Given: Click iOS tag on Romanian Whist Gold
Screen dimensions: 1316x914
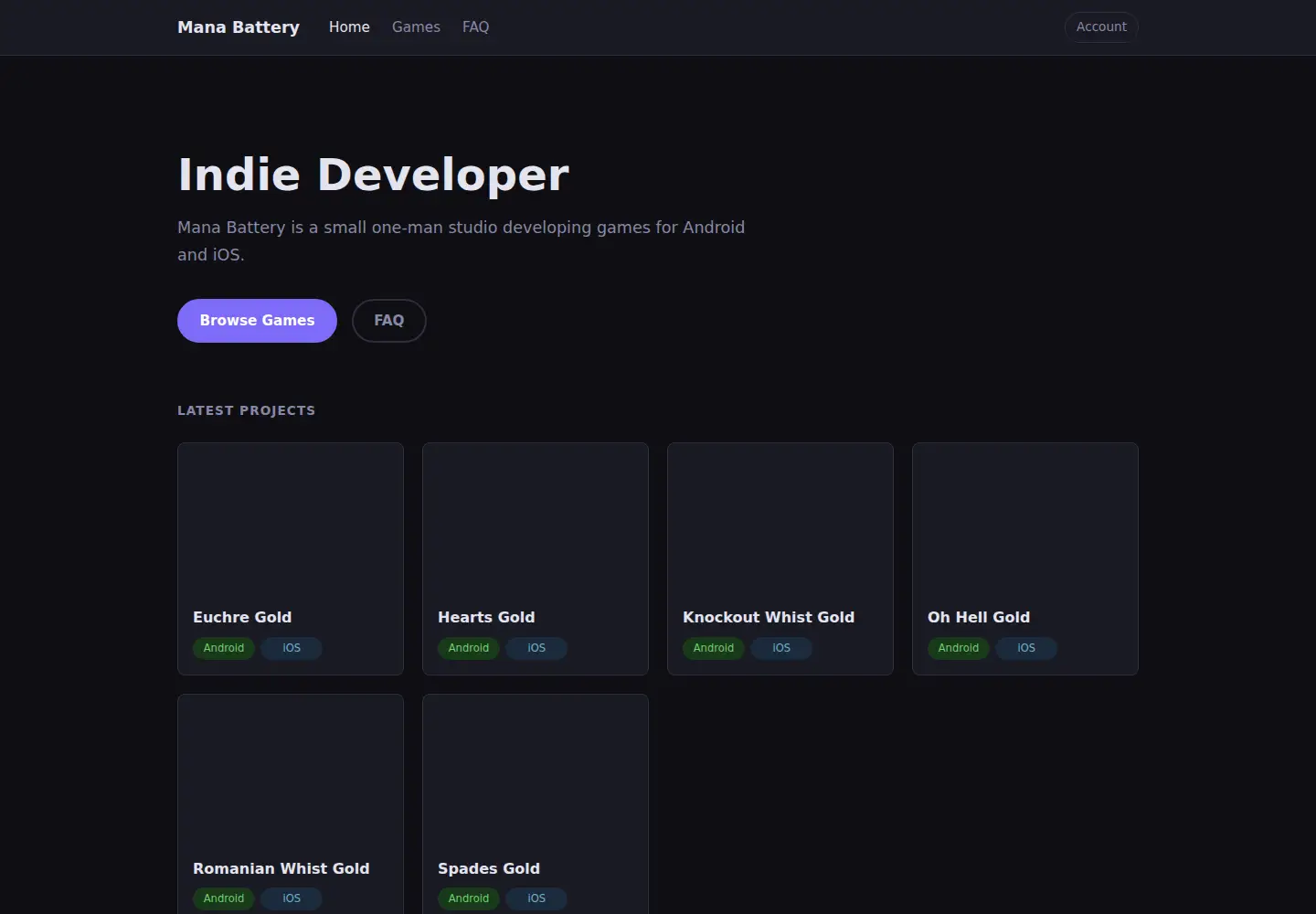Looking at the screenshot, I should click(x=292, y=898).
